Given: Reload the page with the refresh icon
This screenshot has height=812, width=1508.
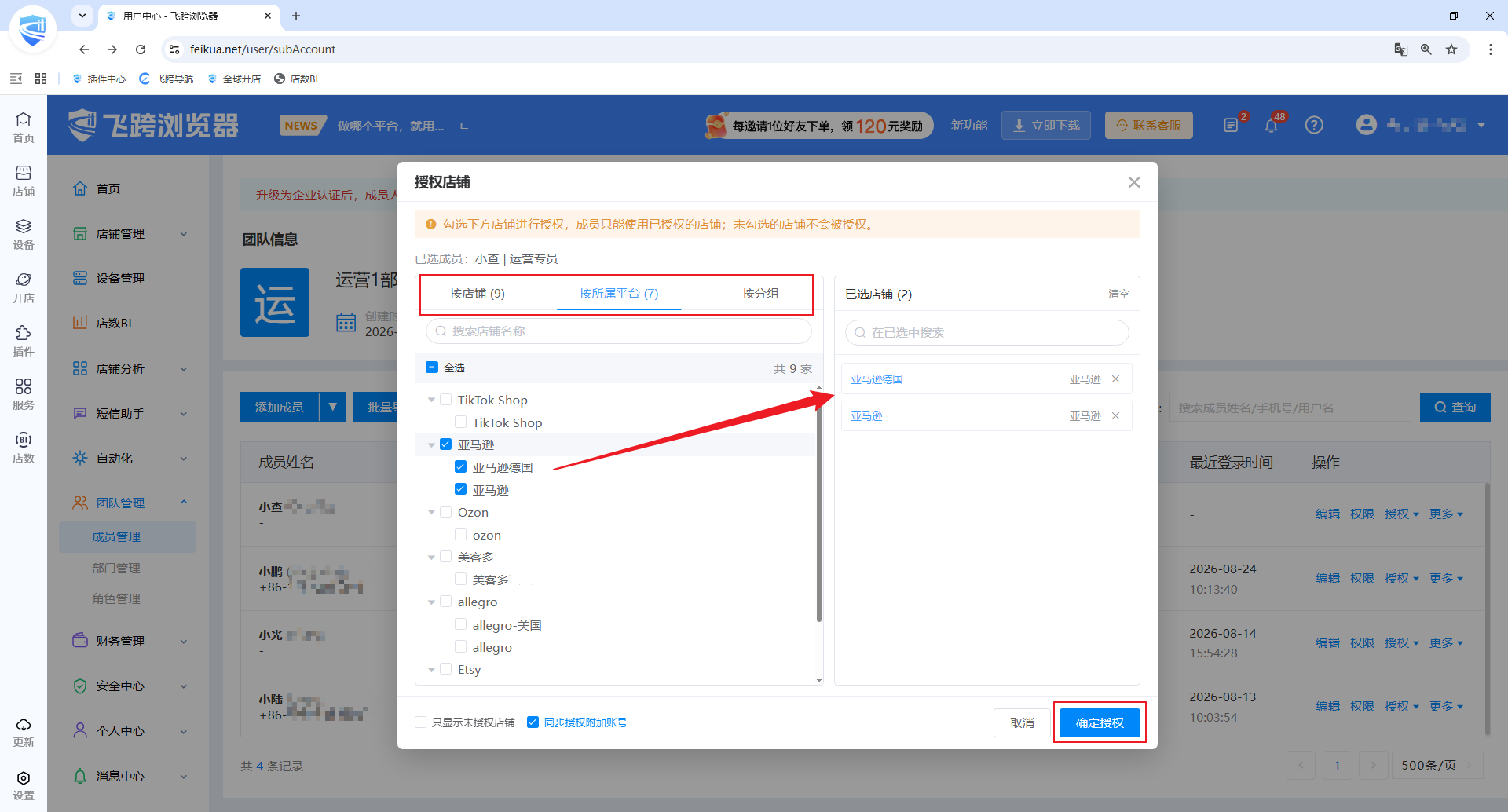Looking at the screenshot, I should pyautogui.click(x=141, y=49).
